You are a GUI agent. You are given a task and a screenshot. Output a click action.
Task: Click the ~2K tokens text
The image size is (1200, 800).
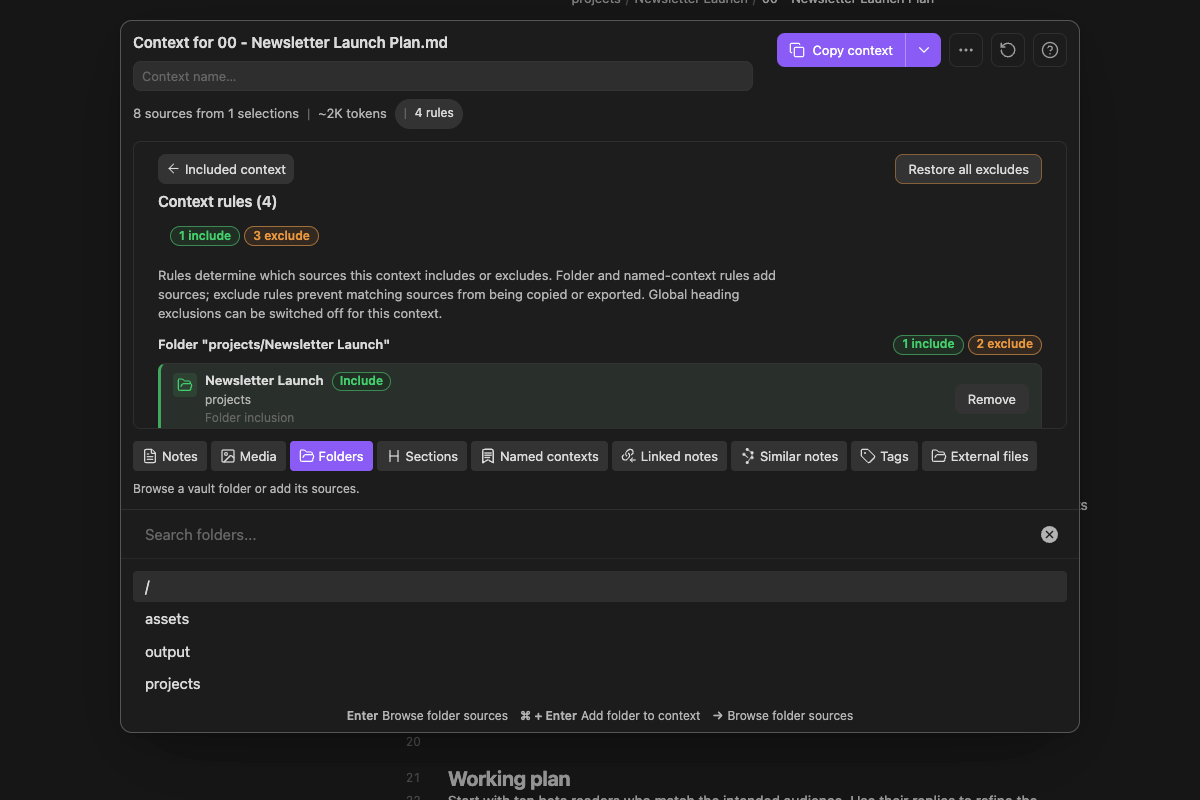(352, 114)
